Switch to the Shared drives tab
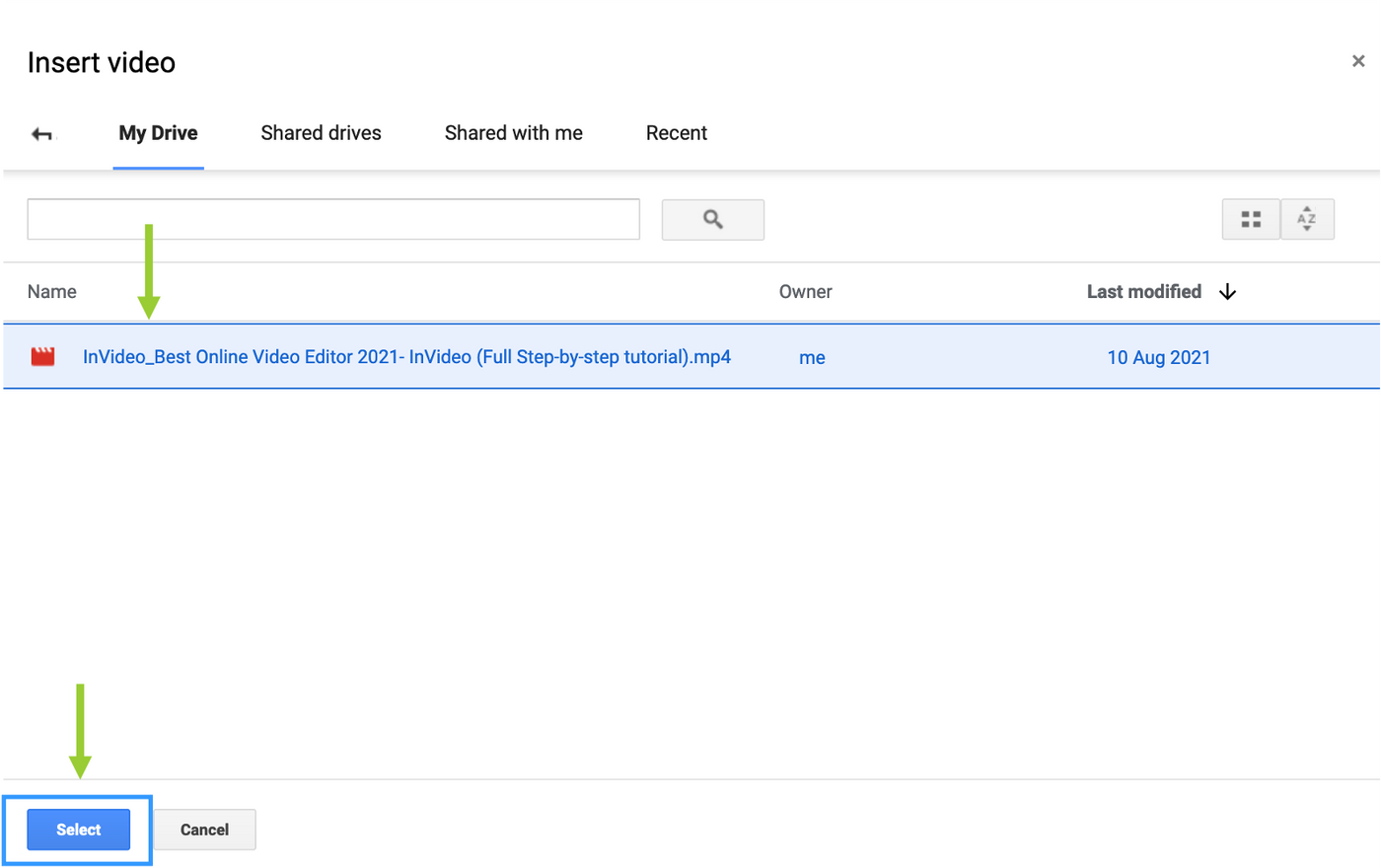This screenshot has width=1381, height=868. [321, 132]
